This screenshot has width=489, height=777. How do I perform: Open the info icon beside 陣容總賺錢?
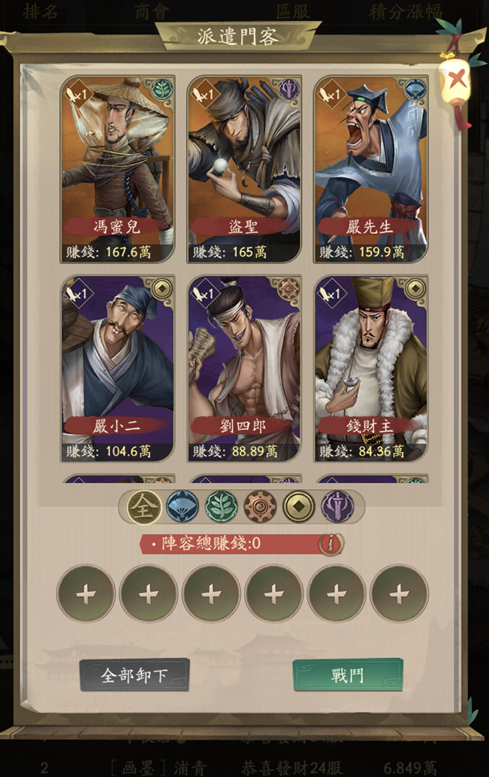pos(330,544)
